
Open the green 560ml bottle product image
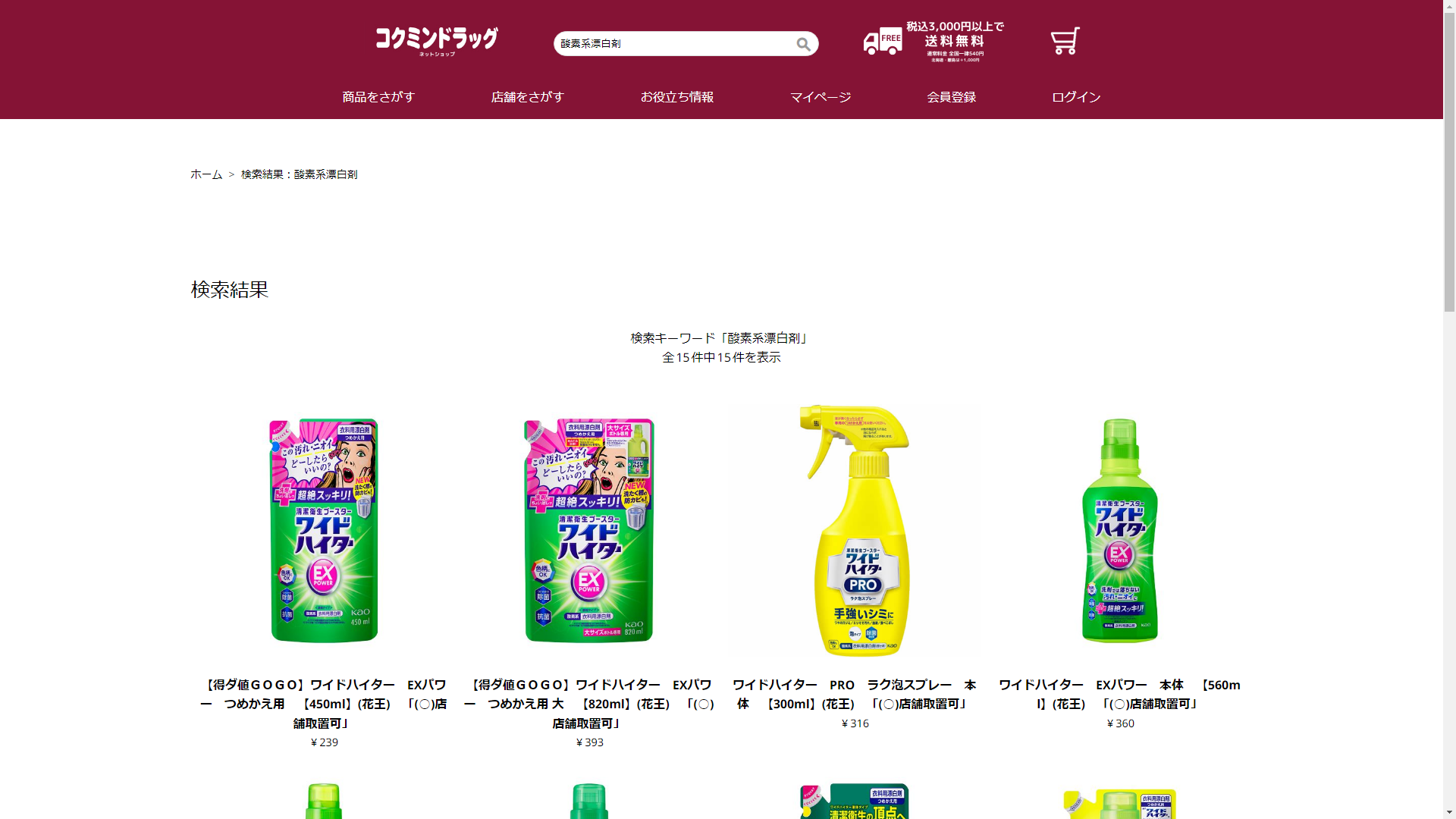point(1120,530)
